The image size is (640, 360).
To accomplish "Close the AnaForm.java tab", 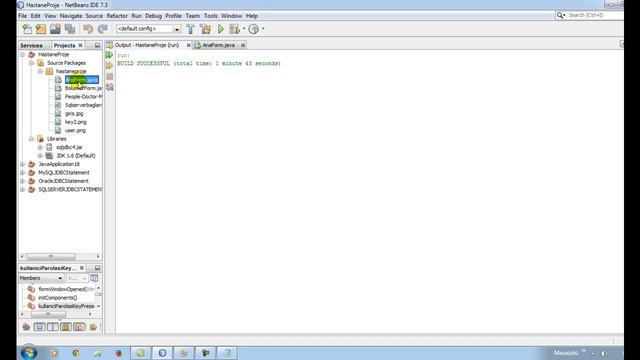I will pyautogui.click(x=243, y=45).
